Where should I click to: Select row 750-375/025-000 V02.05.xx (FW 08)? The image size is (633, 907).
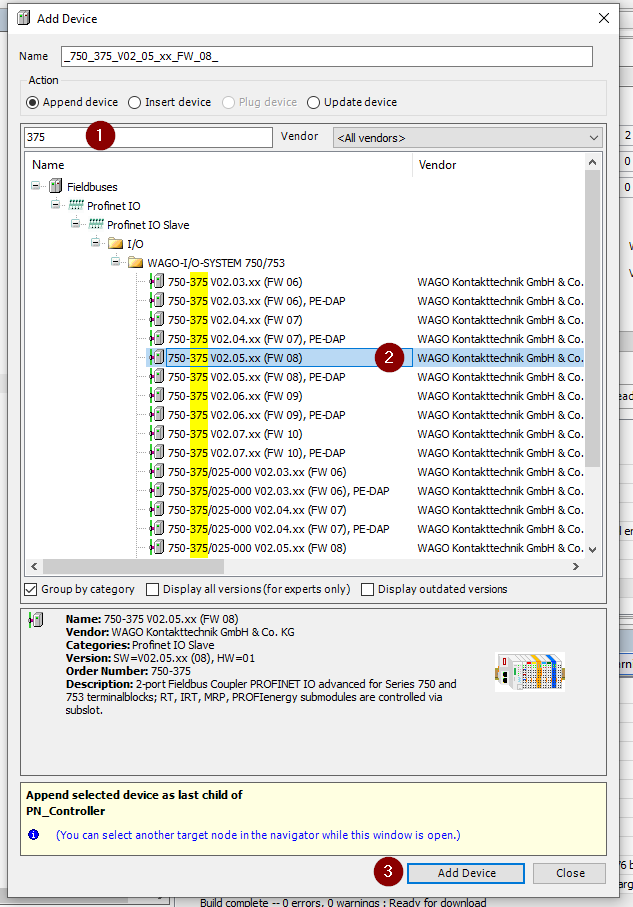click(x=257, y=548)
